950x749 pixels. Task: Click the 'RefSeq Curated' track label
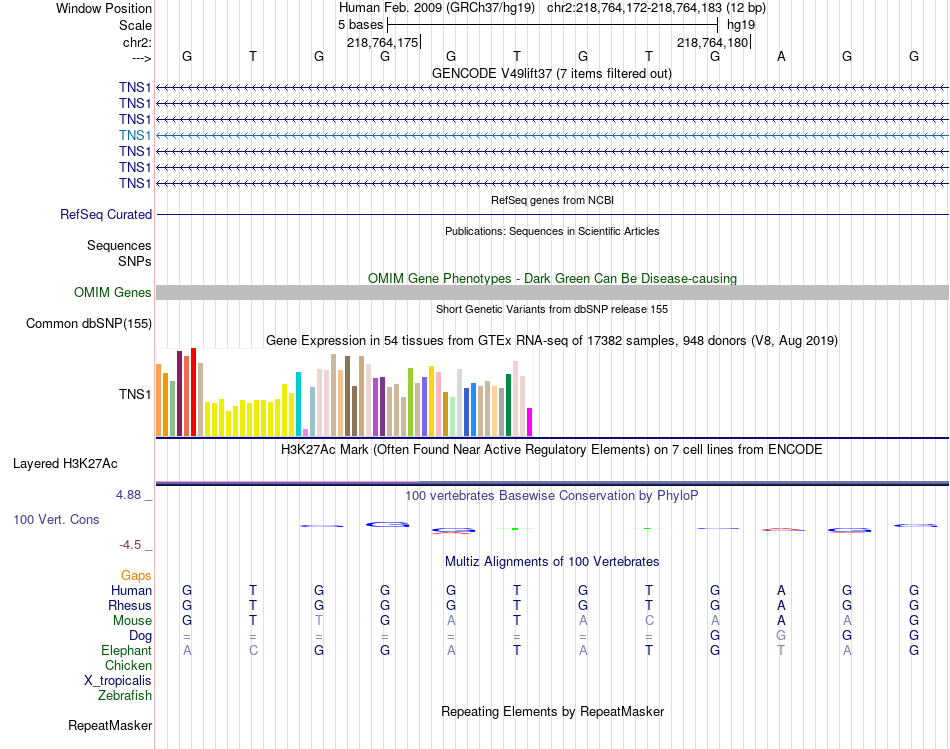coord(106,215)
